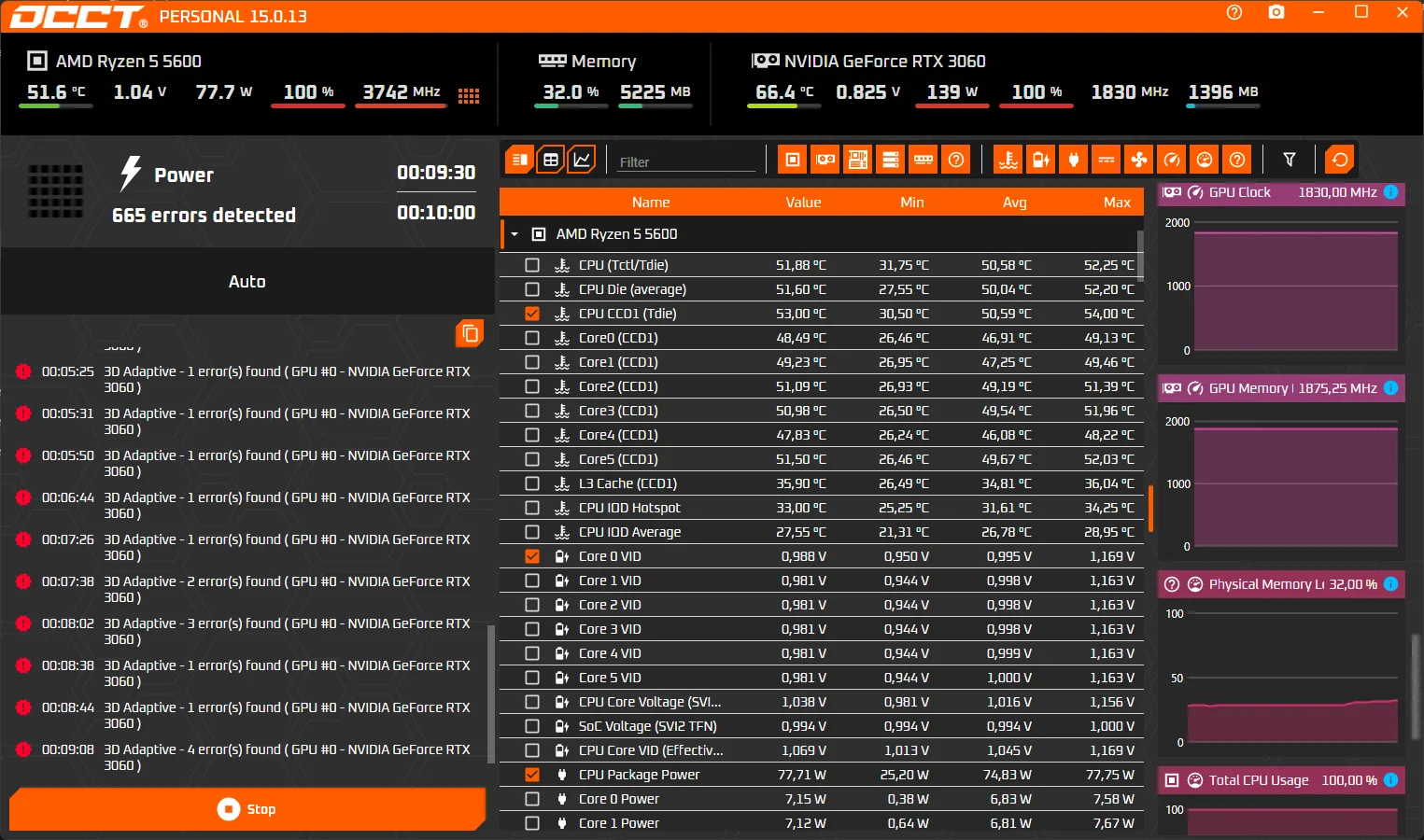Toggle the clock frequency sensor type filter
The height and width of the screenshot is (840, 1424).
[1172, 160]
